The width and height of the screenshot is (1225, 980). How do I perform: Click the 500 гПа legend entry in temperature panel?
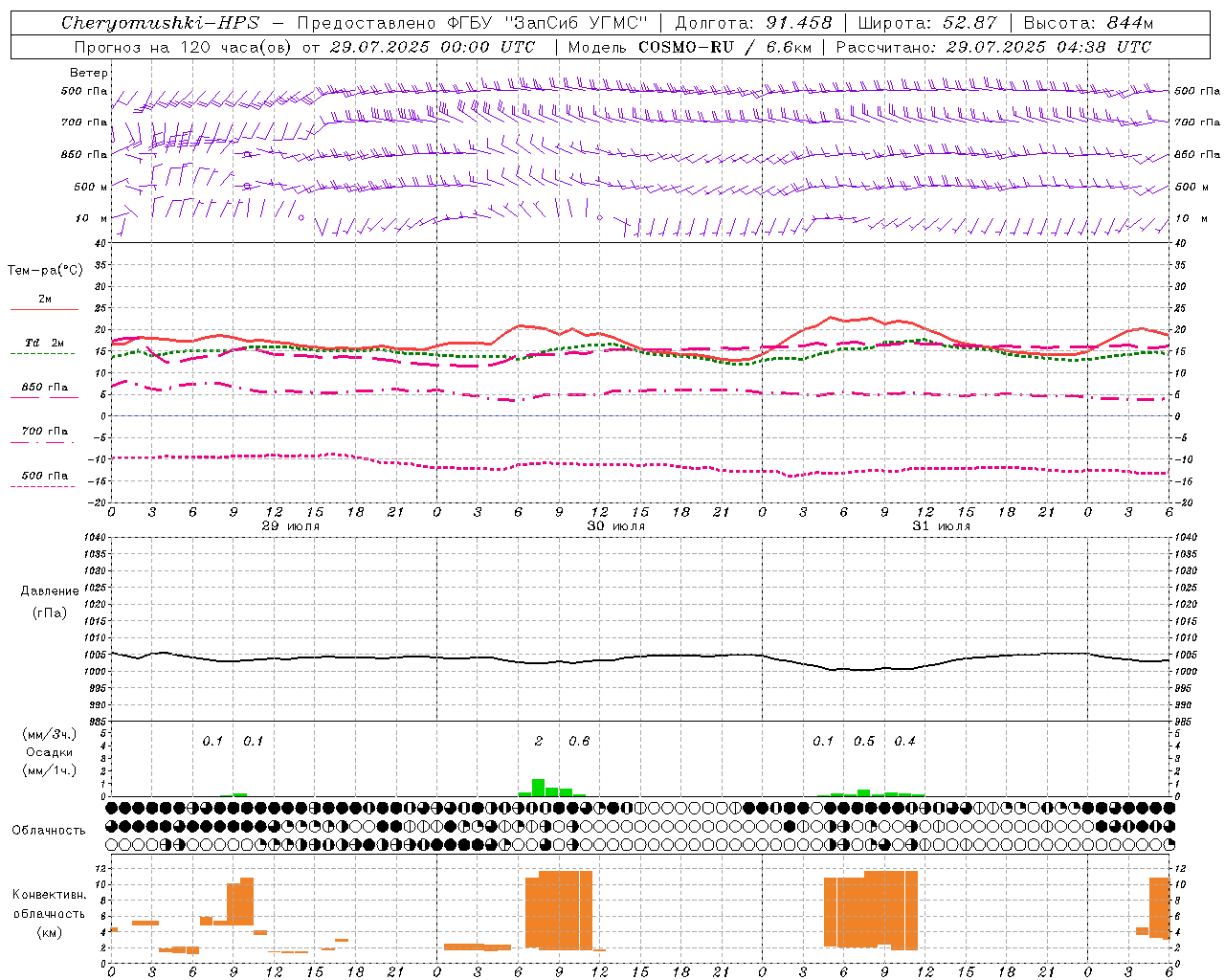click(45, 476)
